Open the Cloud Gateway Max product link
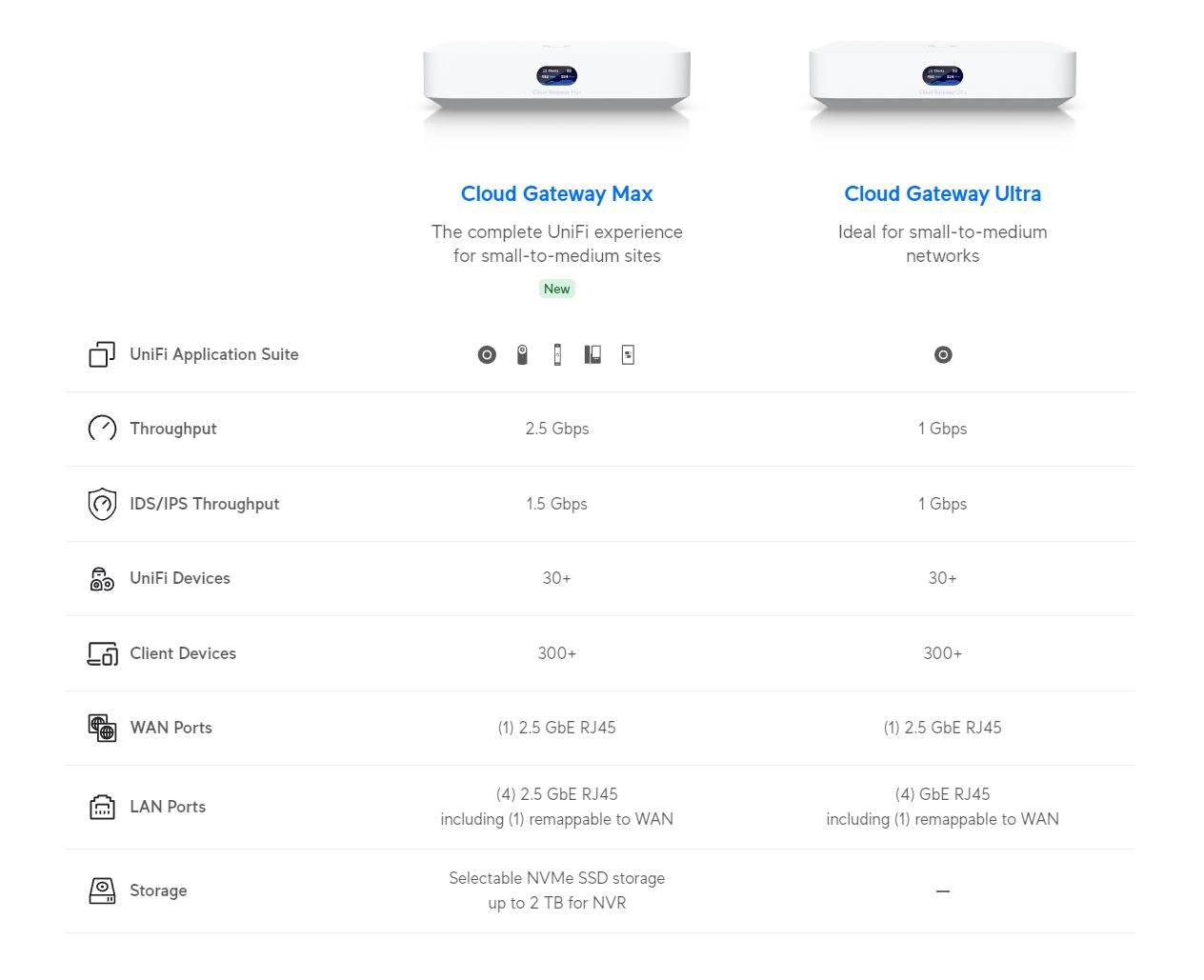Image resolution: width=1204 pixels, height=980 pixels. coord(556,193)
